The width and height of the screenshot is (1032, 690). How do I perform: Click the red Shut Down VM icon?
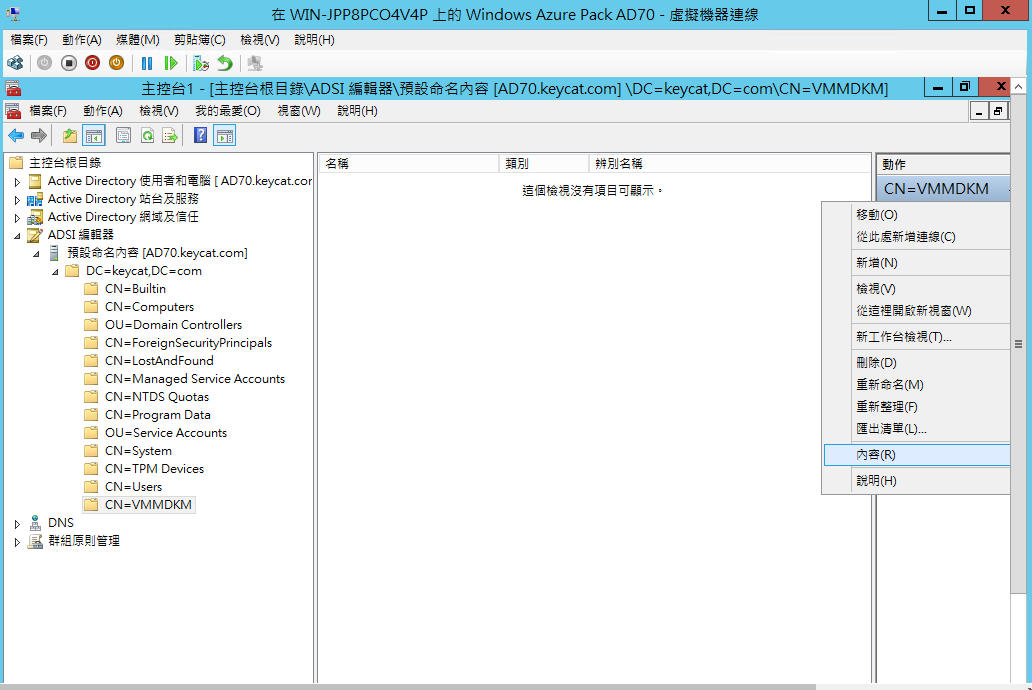93,63
